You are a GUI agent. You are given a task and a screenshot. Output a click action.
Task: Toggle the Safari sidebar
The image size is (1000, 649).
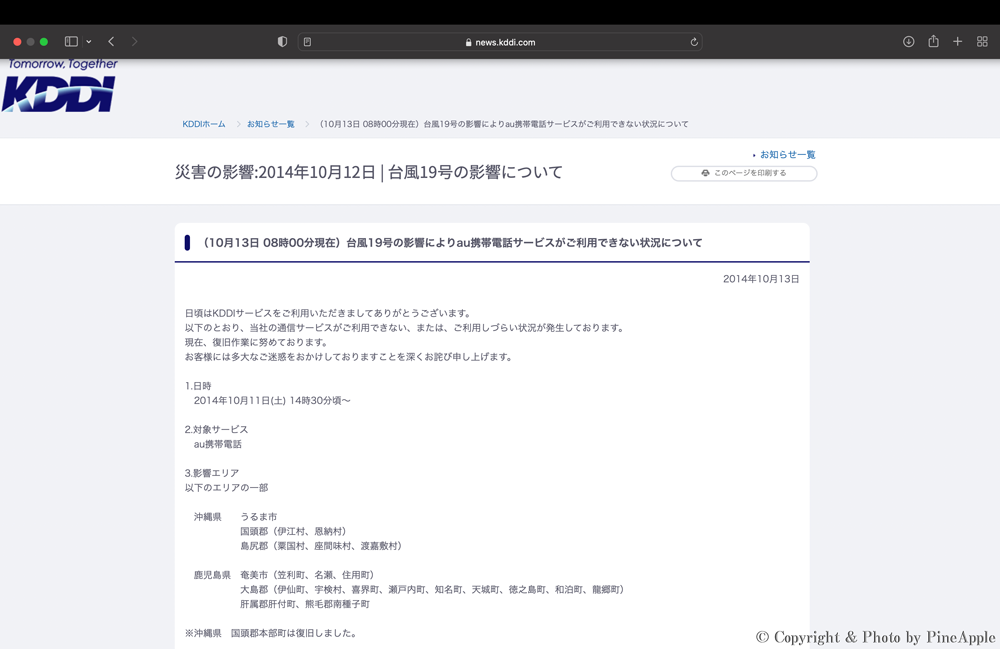coord(71,42)
